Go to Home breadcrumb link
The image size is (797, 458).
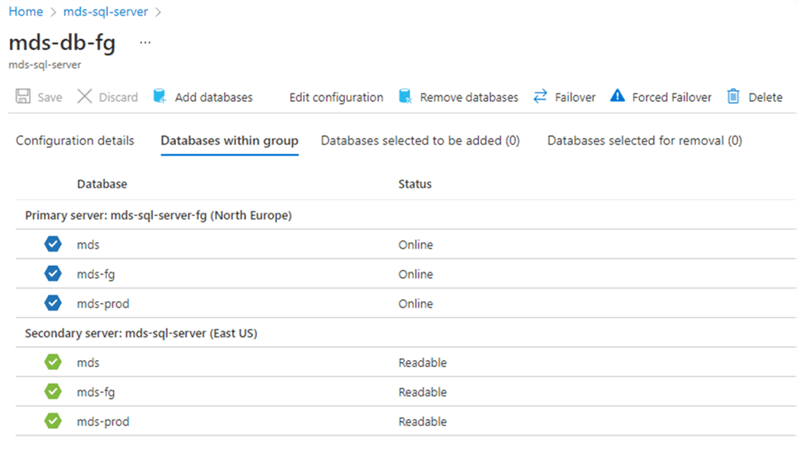click(26, 12)
